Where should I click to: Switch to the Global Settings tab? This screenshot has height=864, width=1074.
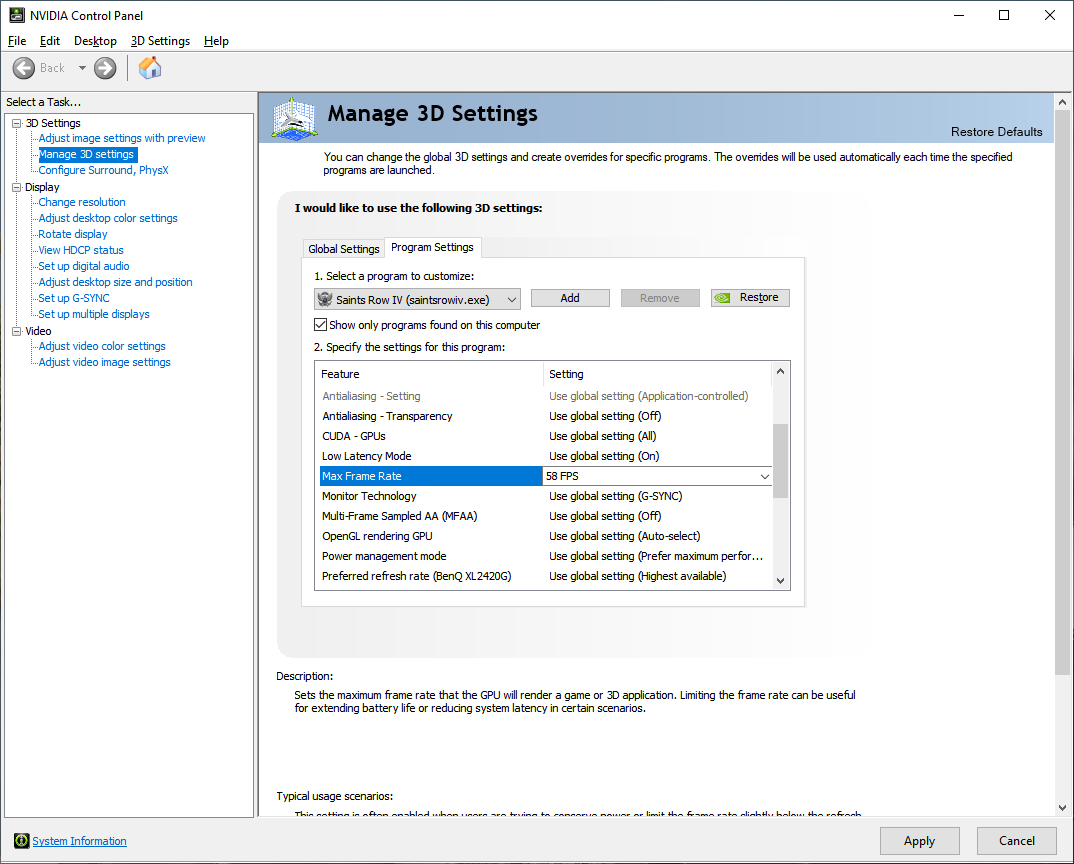point(343,249)
